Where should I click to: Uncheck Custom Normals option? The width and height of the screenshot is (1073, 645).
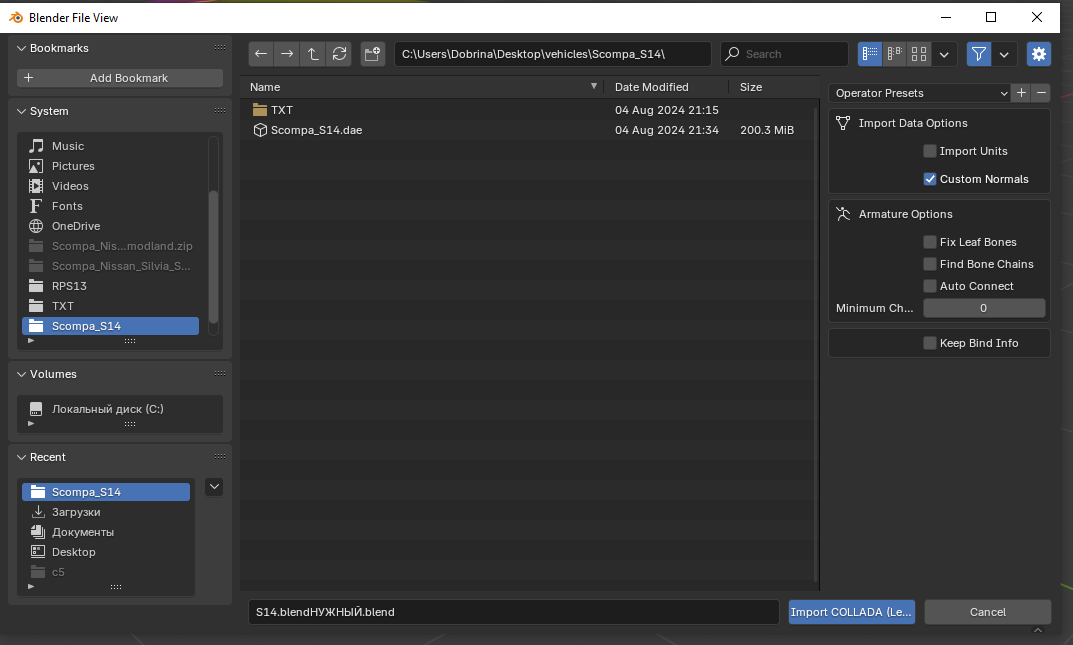click(x=929, y=179)
